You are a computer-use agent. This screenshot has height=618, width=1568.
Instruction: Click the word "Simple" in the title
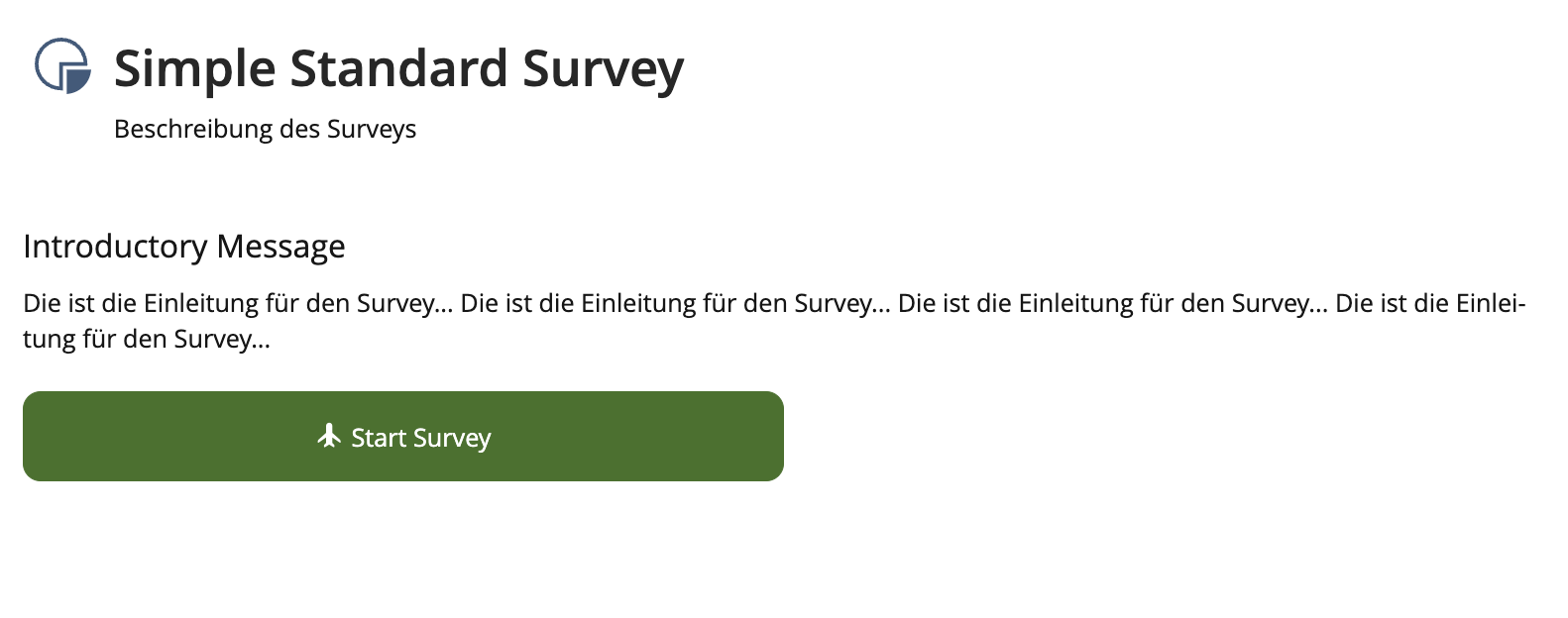pos(194,69)
